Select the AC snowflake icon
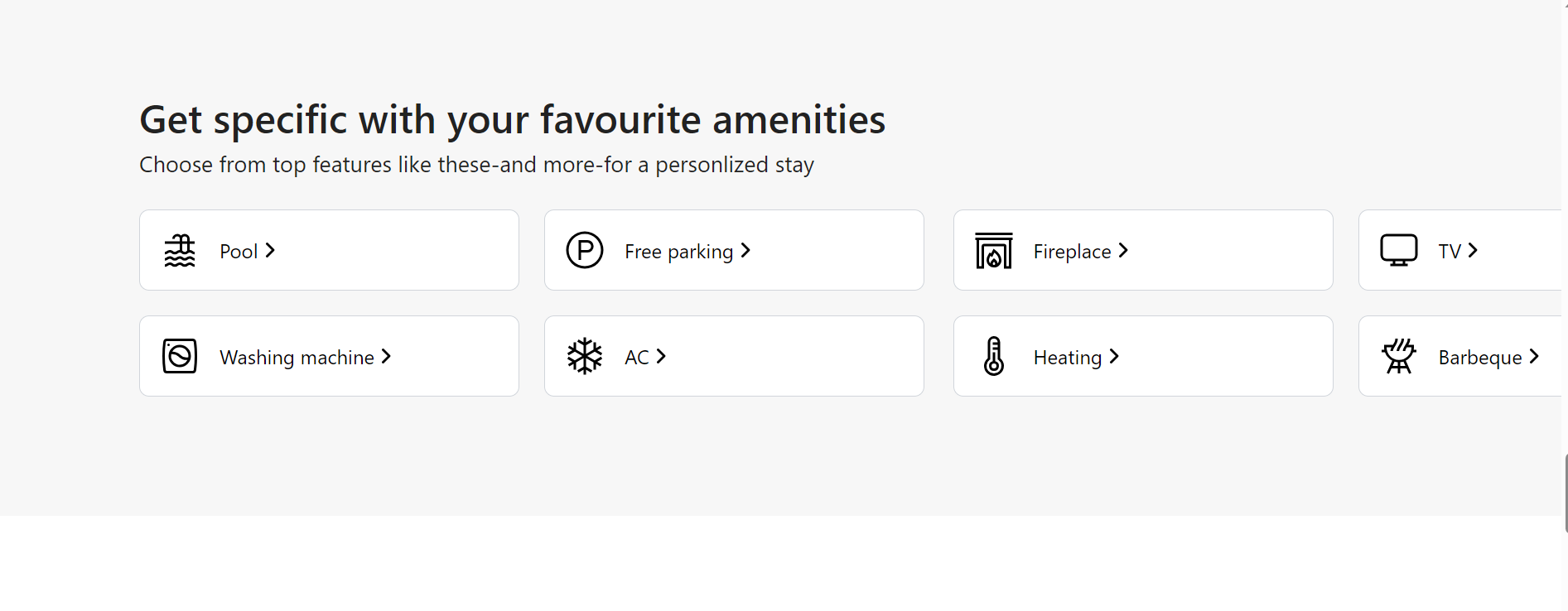The width and height of the screenshot is (1568, 611). point(585,355)
